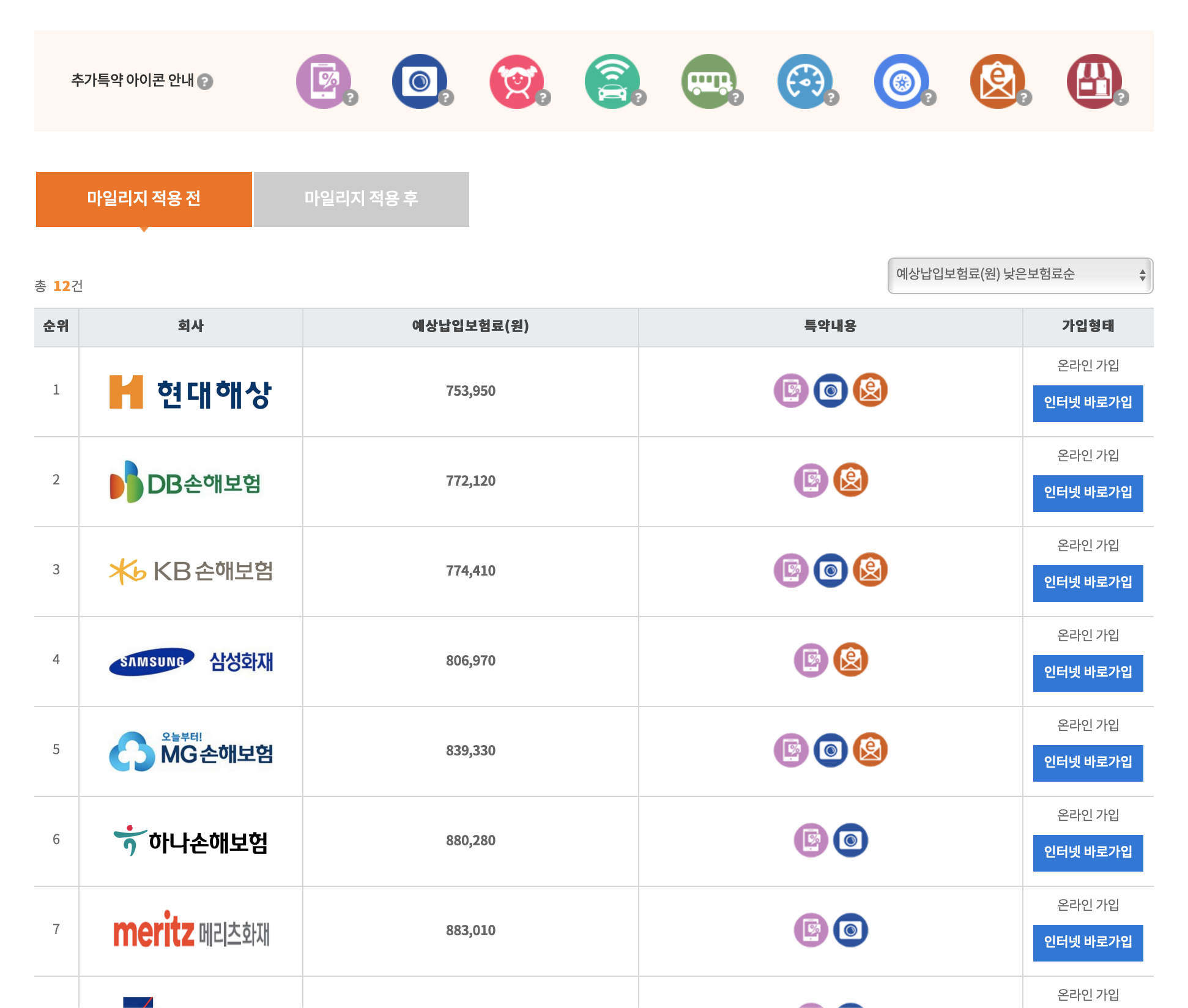Image resolution: width=1188 pixels, height=1008 pixels.
Task: Open the green bus icon in legend
Action: (709, 81)
